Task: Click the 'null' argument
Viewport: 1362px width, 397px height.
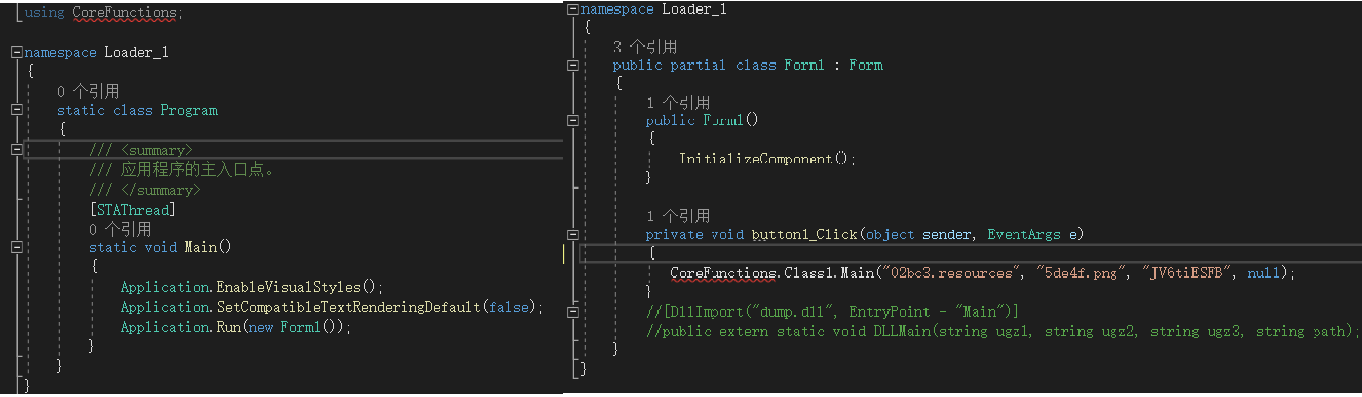Action: pos(1264,272)
